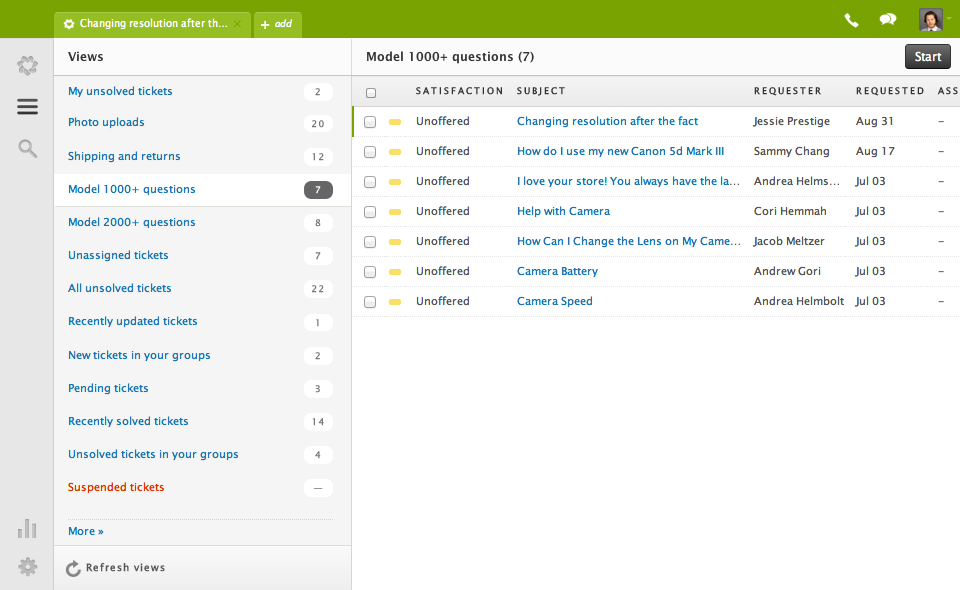Viewport: 960px width, 590px height.
Task: Open the Views list icon in sidebar
Action: click(x=27, y=107)
